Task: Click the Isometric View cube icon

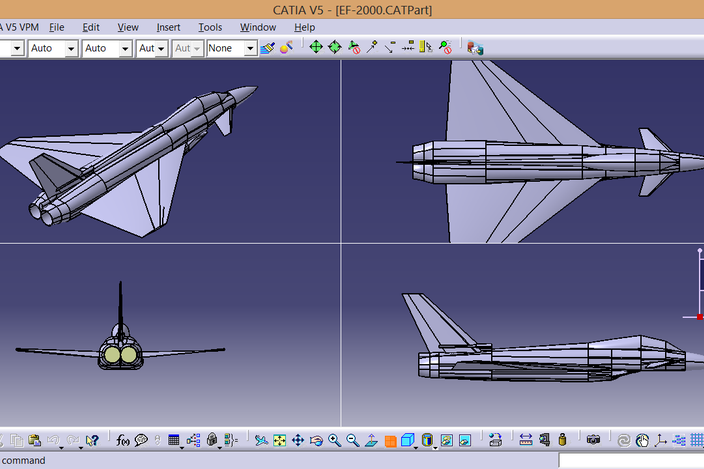Action: (x=407, y=440)
